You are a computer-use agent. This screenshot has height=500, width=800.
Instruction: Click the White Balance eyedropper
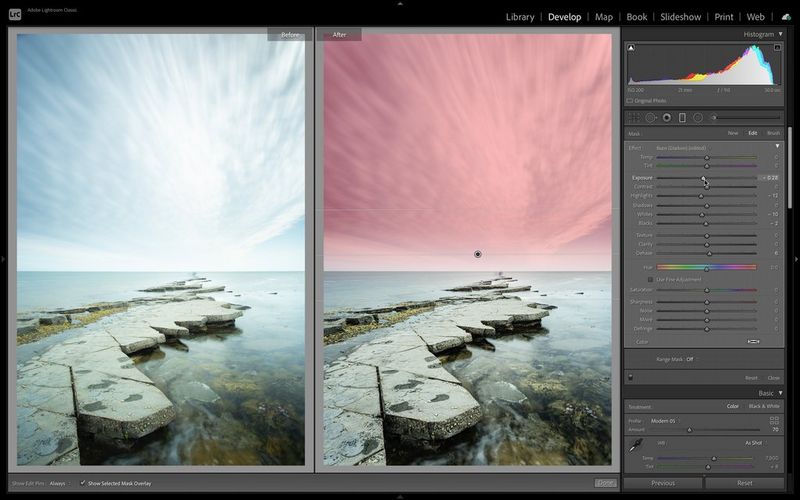(634, 449)
